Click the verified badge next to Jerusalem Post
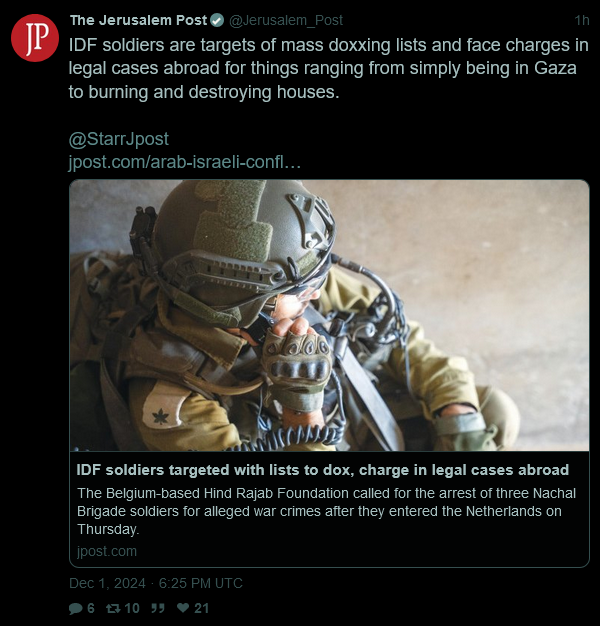The height and width of the screenshot is (626, 600). tap(217, 20)
